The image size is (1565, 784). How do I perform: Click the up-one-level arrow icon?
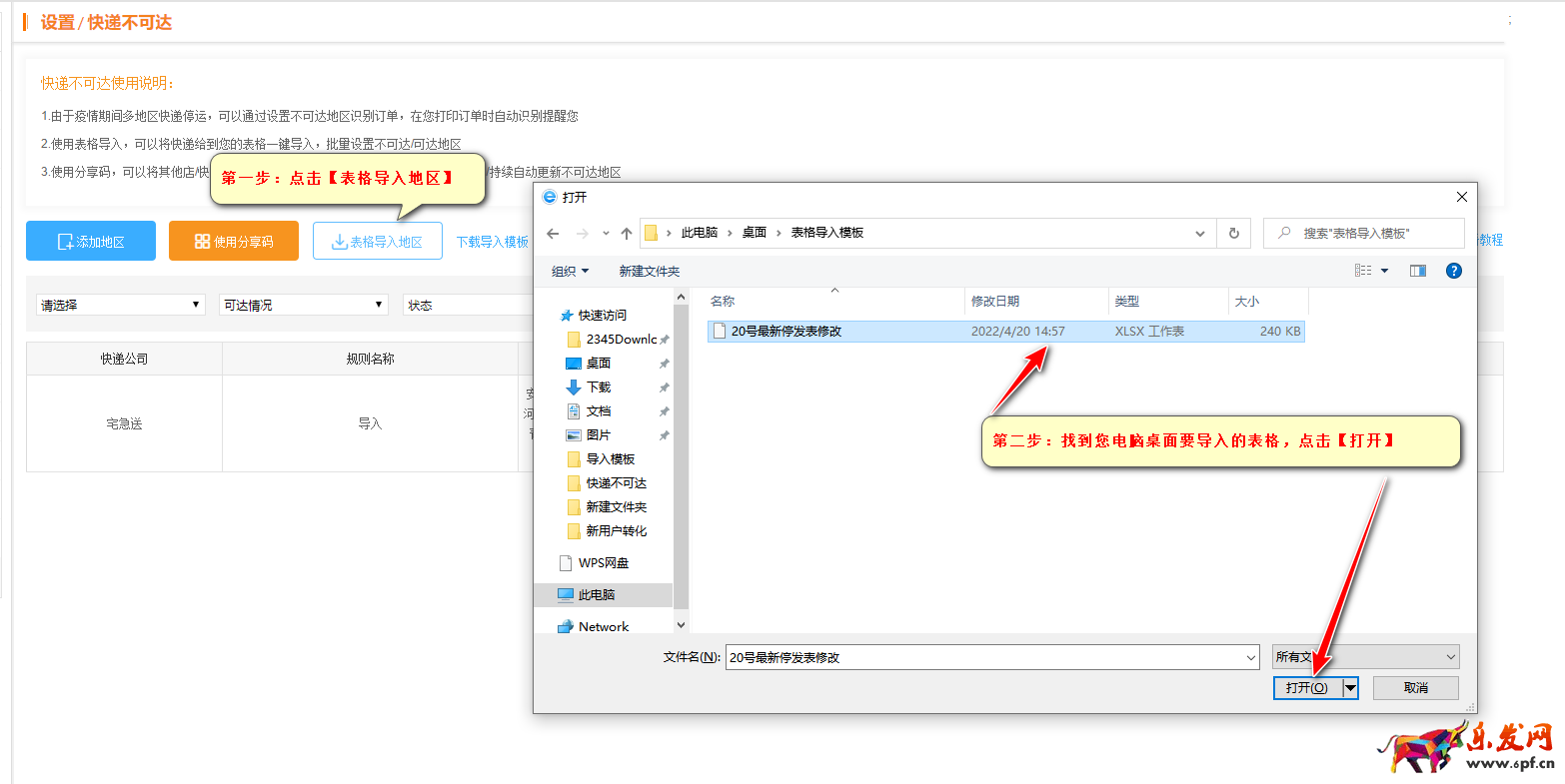coord(627,233)
